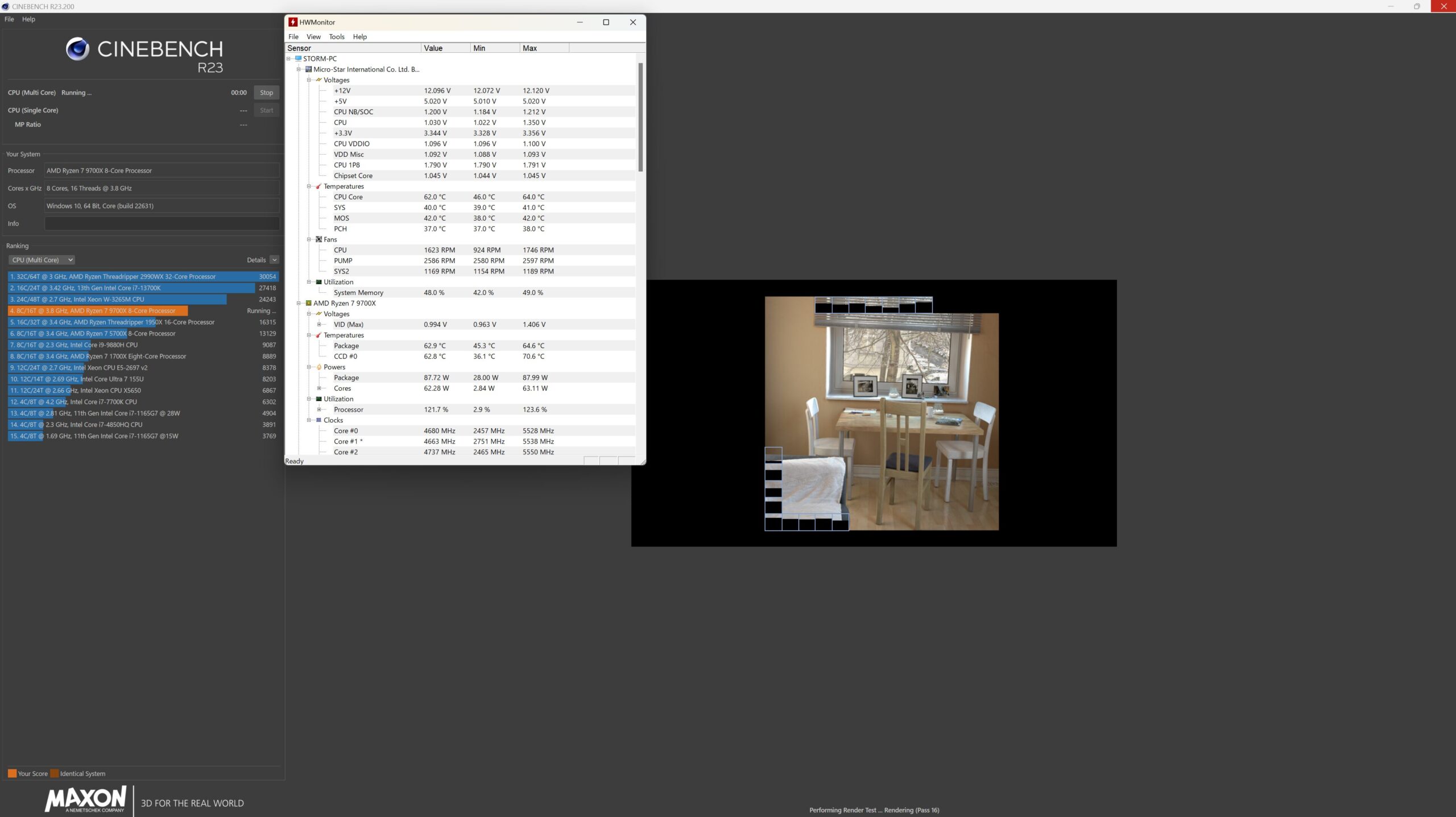Collapse the Micro-Star International node
This screenshot has height=817, width=1456.
[x=299, y=69]
